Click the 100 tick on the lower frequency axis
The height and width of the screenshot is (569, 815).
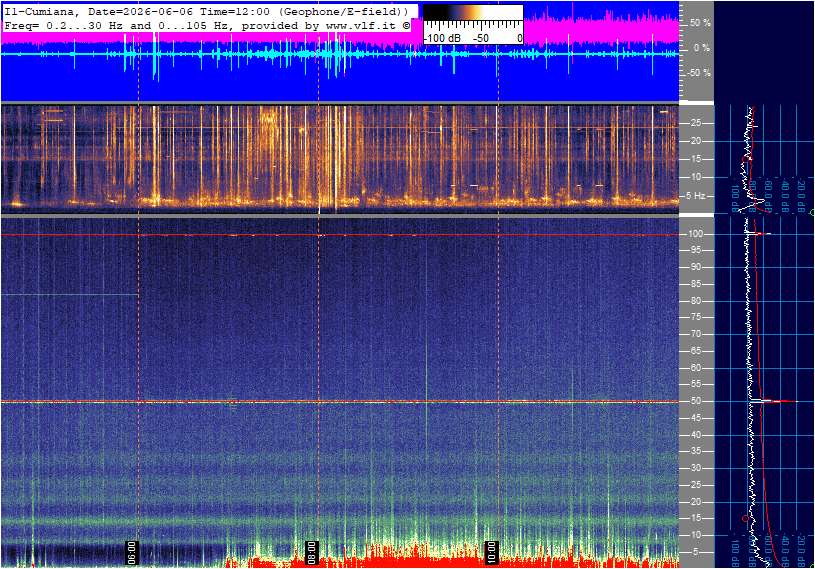click(x=695, y=234)
